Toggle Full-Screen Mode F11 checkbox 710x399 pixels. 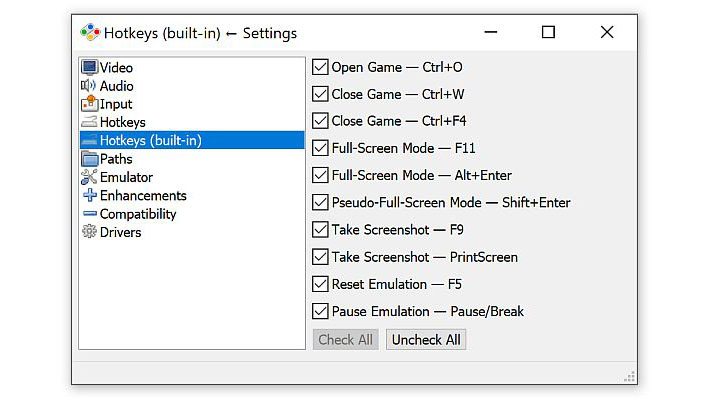pyautogui.click(x=320, y=148)
